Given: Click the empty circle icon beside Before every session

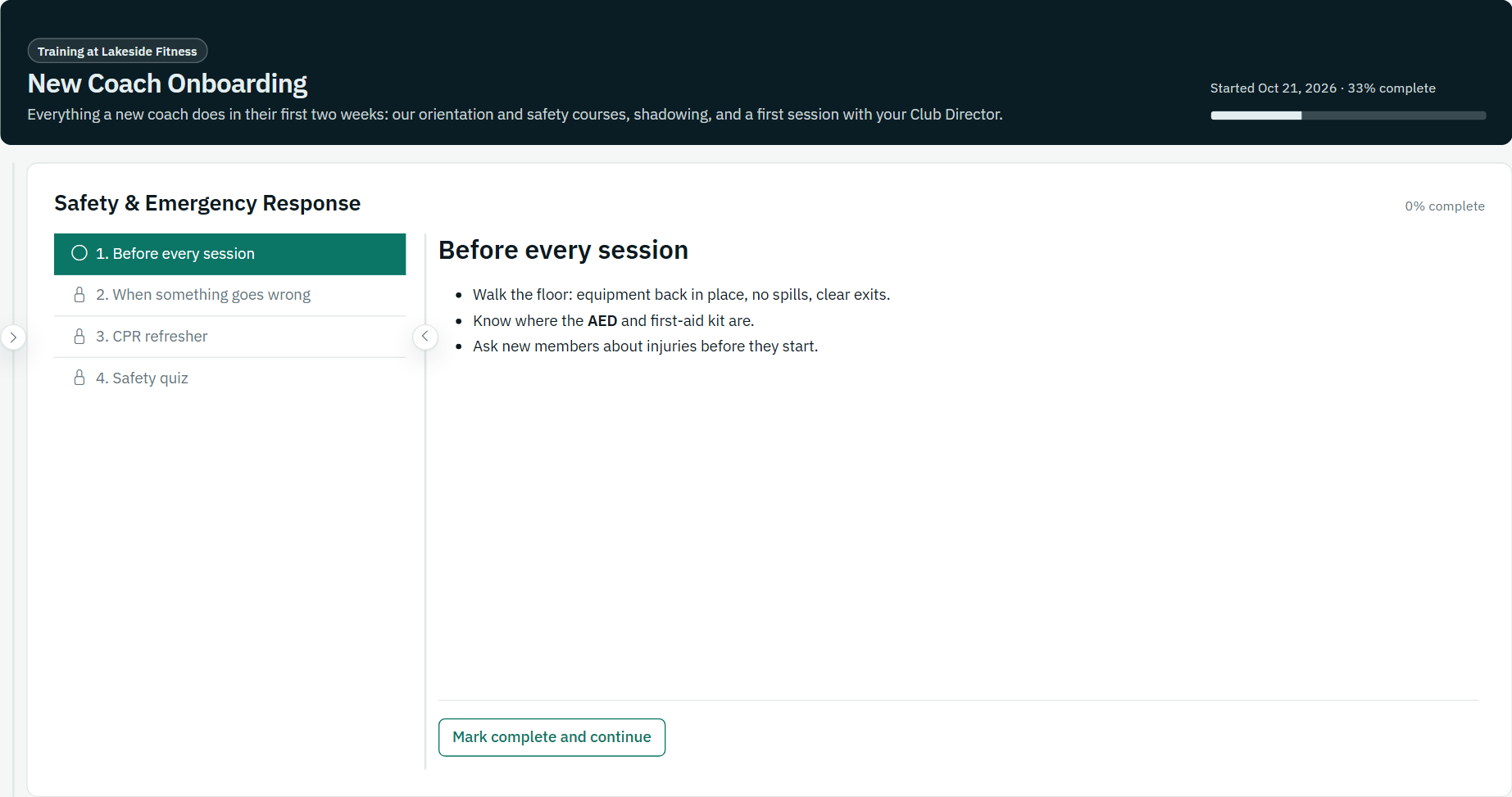Looking at the screenshot, I should [79, 253].
